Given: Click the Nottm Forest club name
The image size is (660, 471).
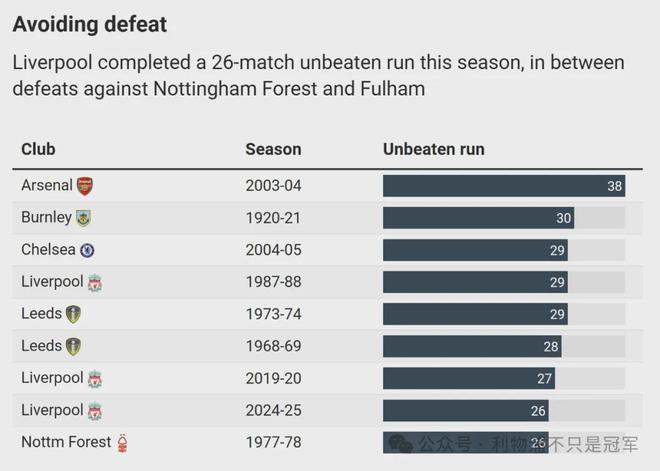Looking at the screenshot, I should (x=66, y=443).
